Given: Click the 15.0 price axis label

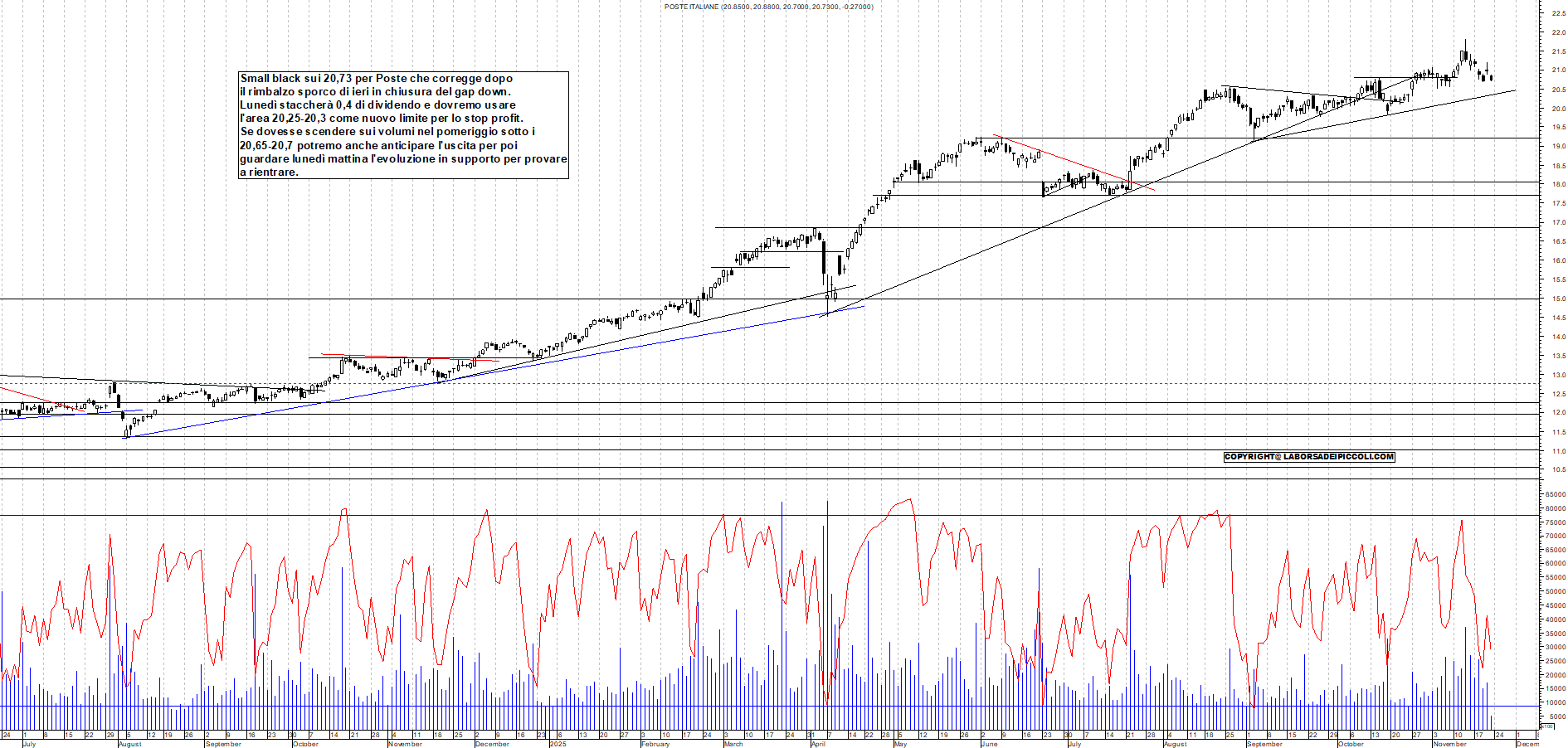Looking at the screenshot, I should click(x=1557, y=299).
